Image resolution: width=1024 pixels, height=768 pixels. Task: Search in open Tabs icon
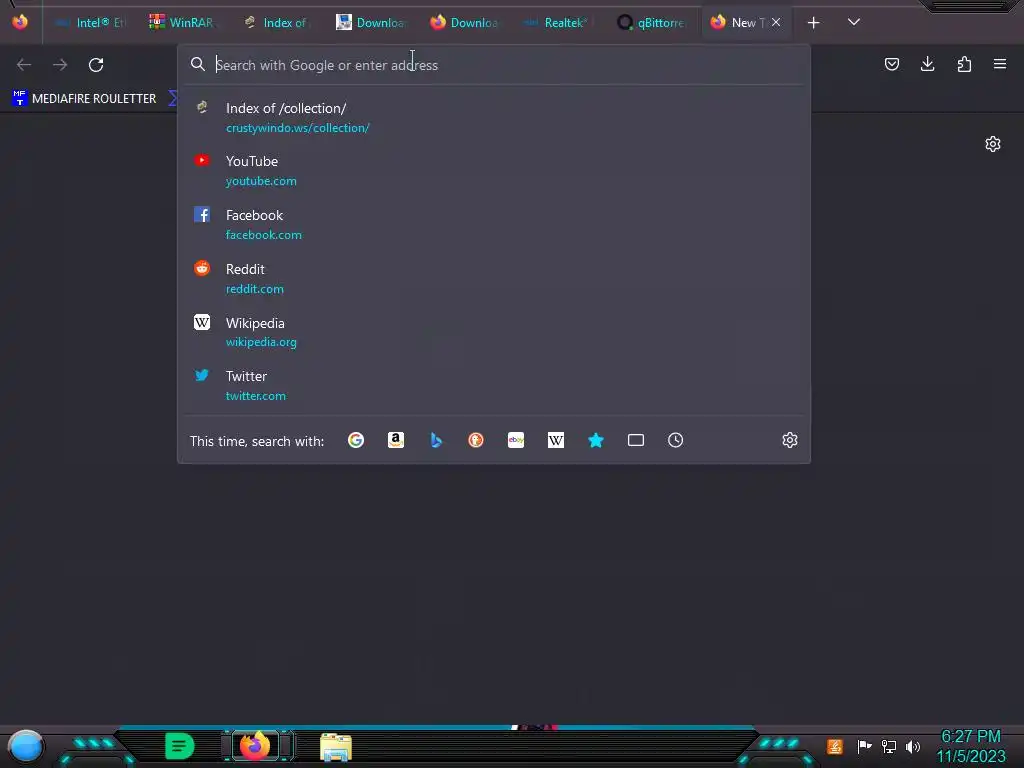click(x=635, y=440)
